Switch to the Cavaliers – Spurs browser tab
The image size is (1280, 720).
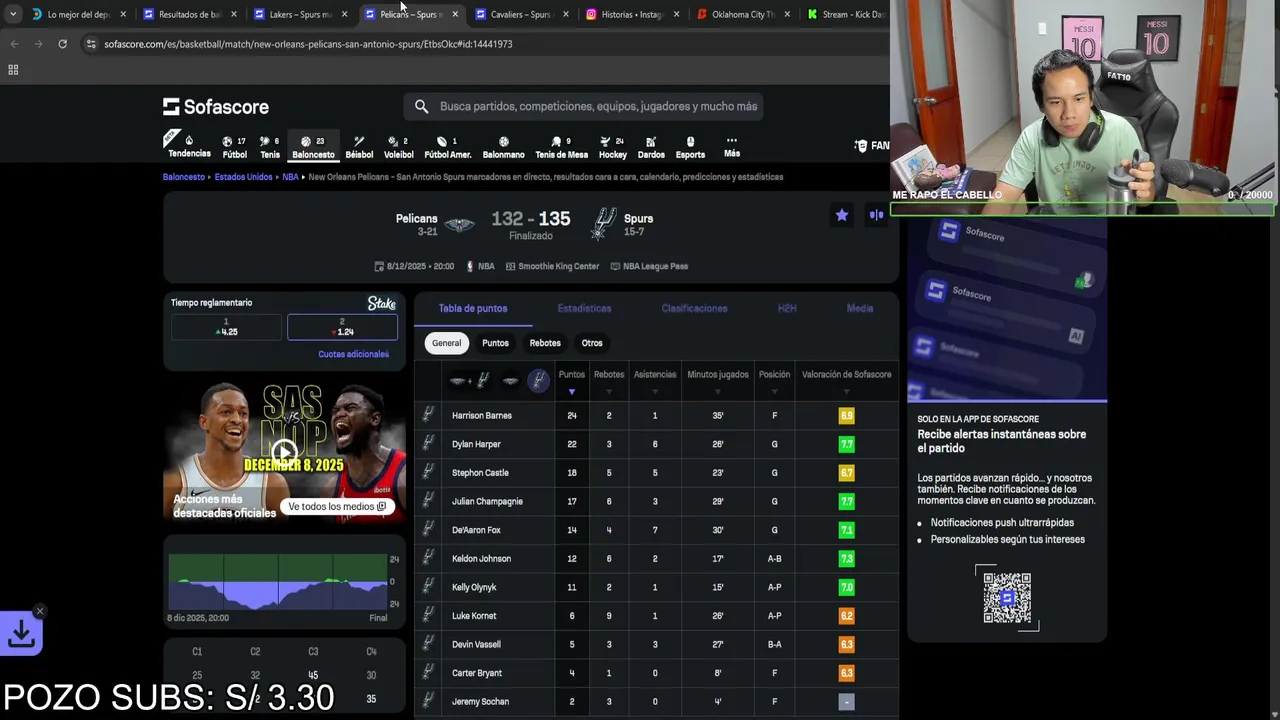(x=520, y=14)
